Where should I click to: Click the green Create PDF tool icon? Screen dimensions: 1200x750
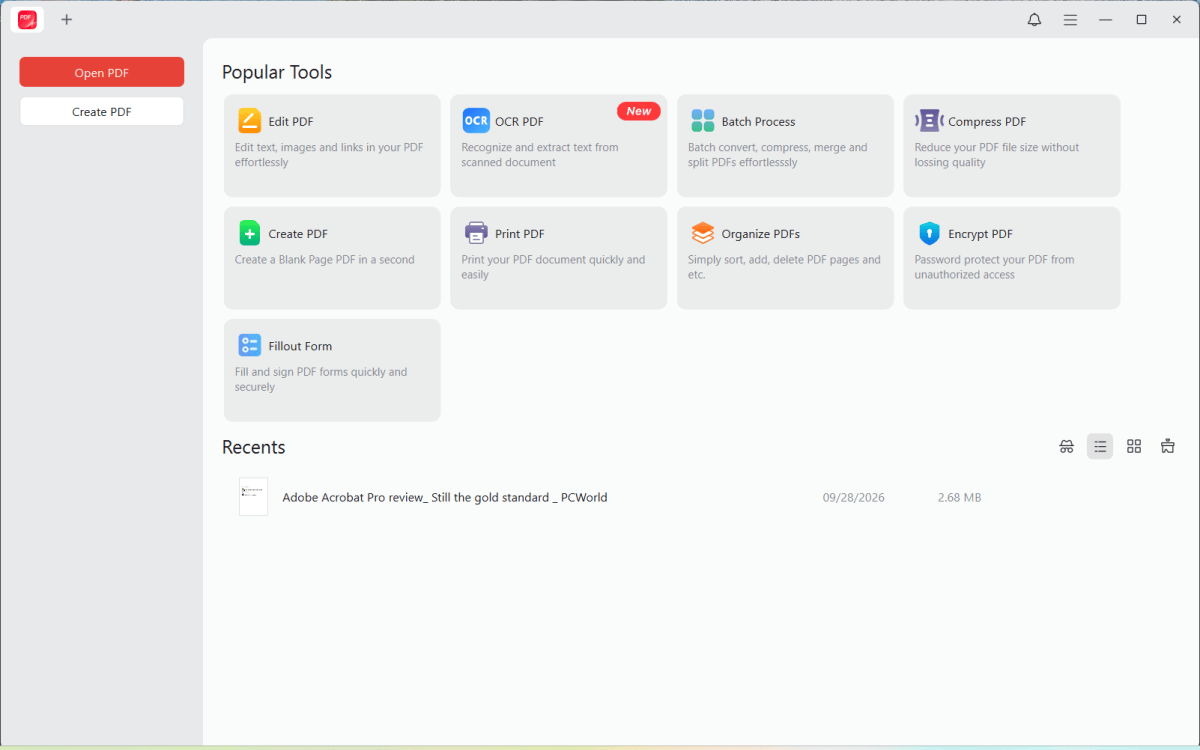tap(249, 233)
